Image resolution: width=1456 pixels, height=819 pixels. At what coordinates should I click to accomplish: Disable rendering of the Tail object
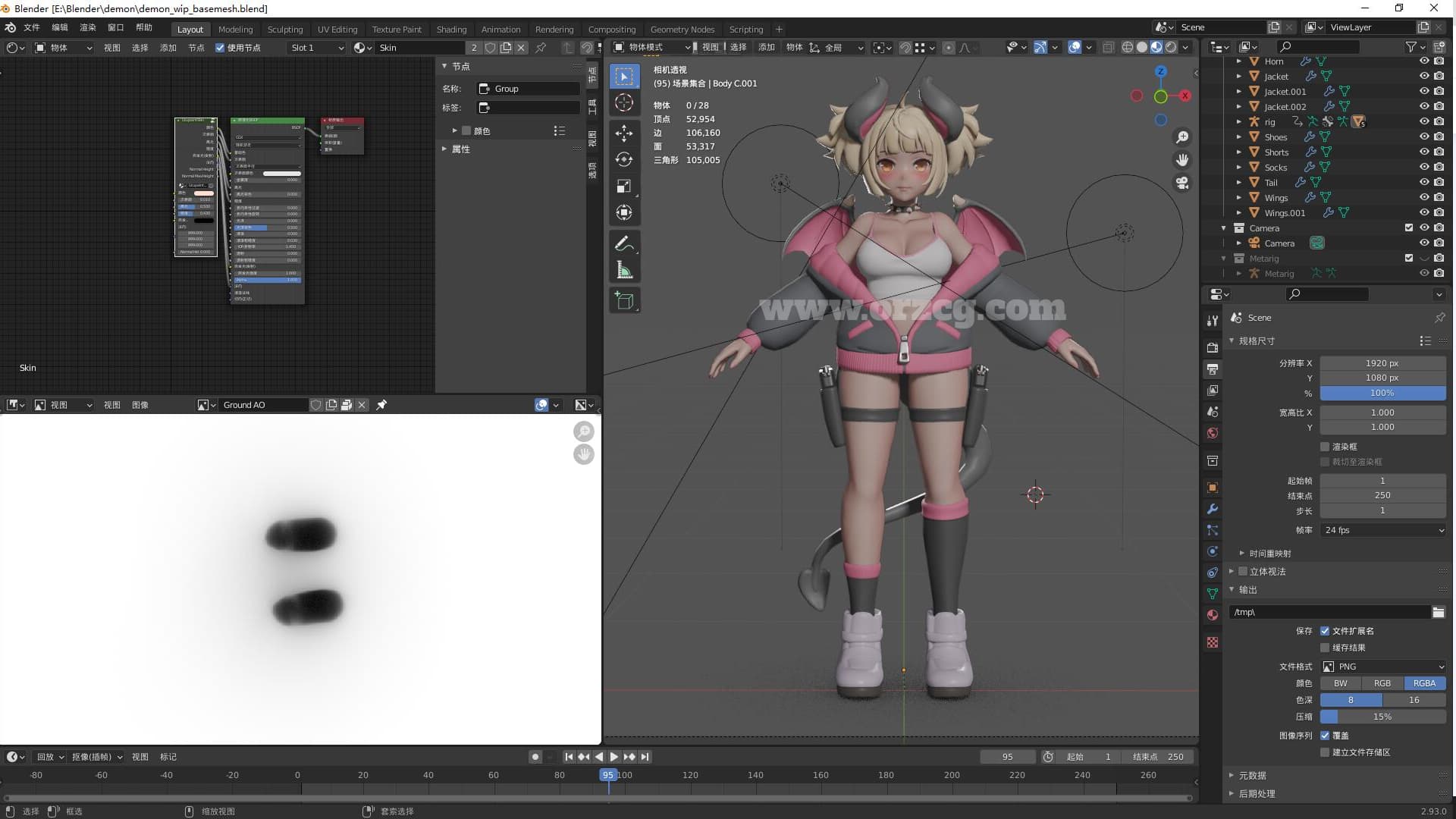(1439, 183)
